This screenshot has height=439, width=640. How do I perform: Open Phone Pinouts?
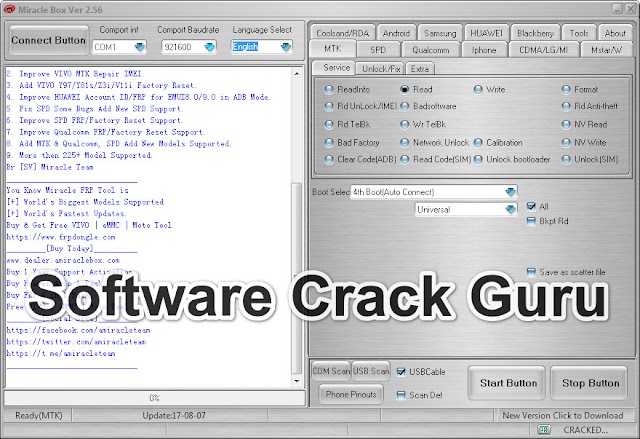(351, 394)
